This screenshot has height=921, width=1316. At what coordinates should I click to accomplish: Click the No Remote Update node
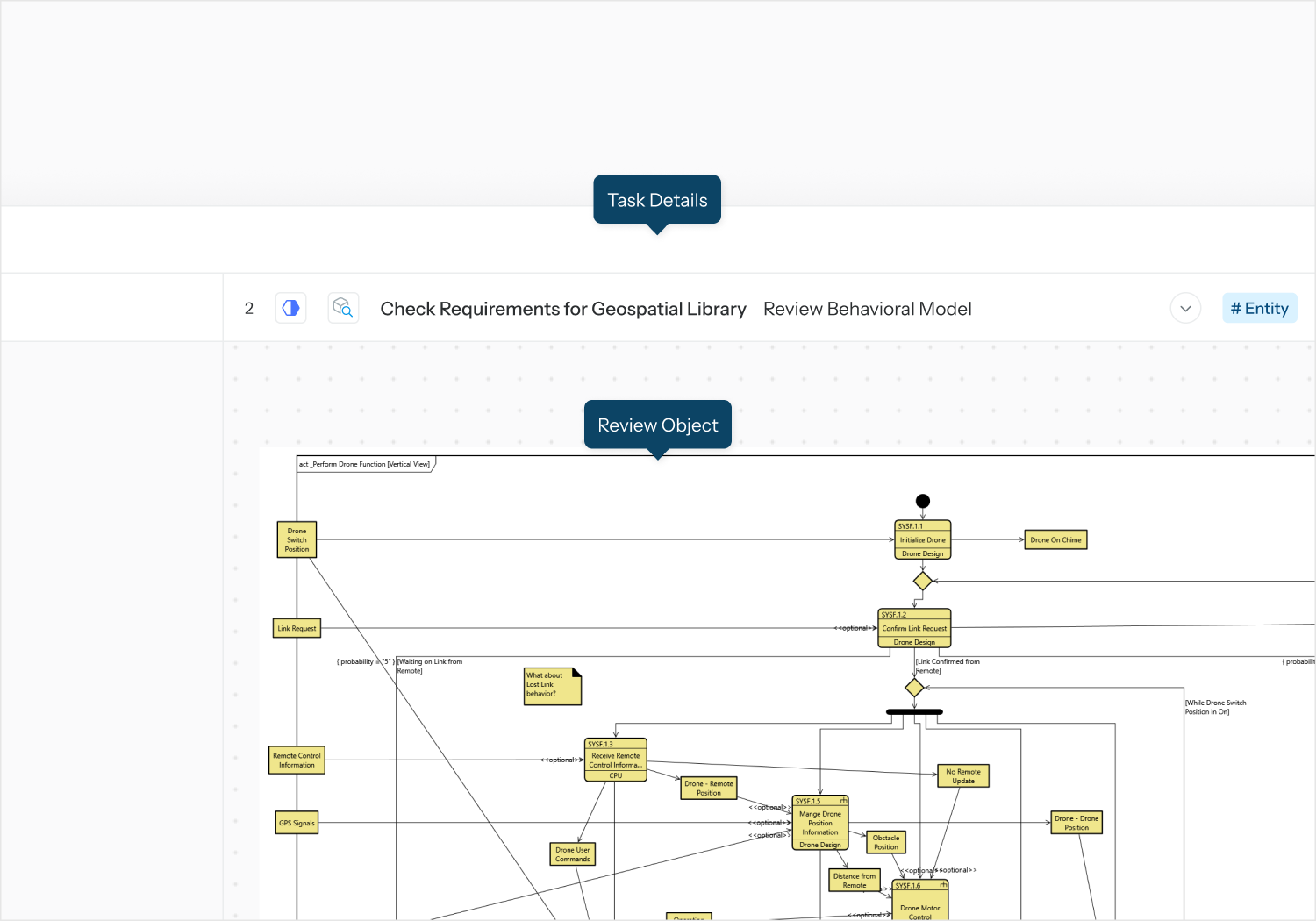[x=962, y=776]
